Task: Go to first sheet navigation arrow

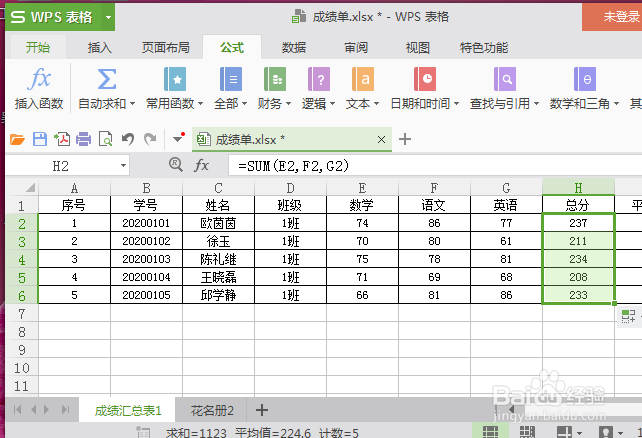Action: (18, 409)
